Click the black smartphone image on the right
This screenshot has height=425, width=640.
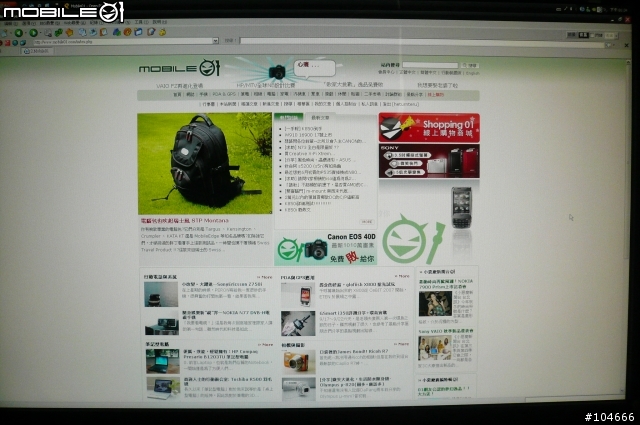click(462, 207)
